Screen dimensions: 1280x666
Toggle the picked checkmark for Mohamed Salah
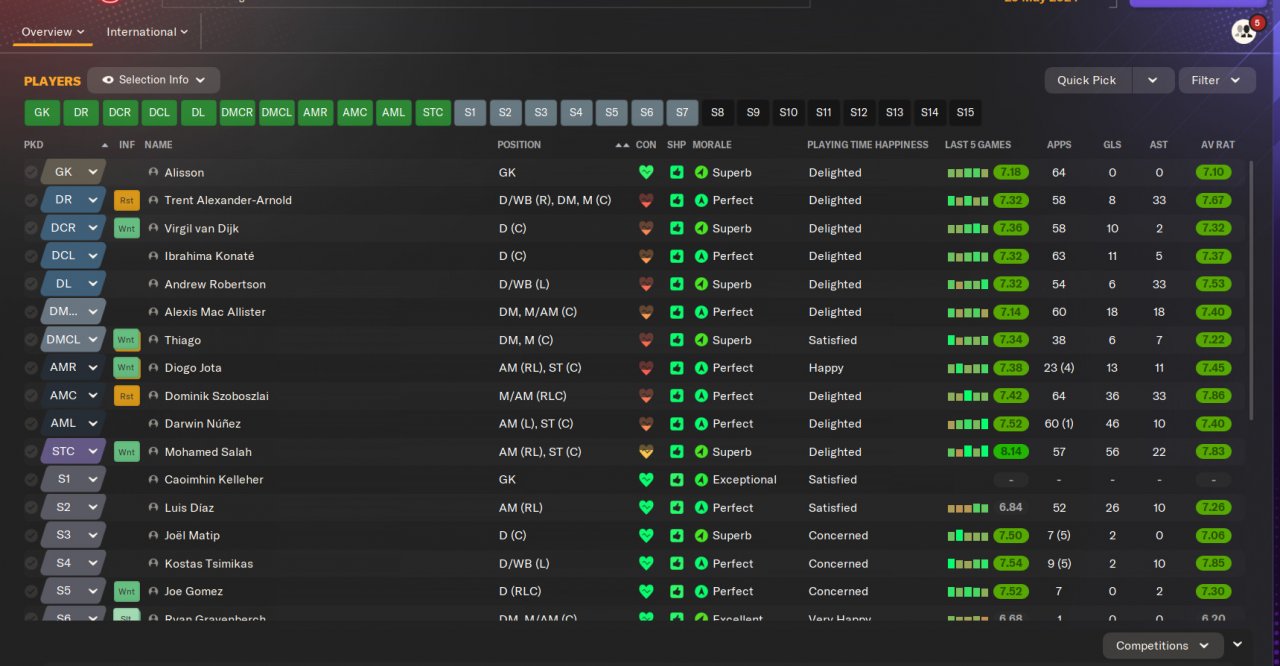point(31,452)
